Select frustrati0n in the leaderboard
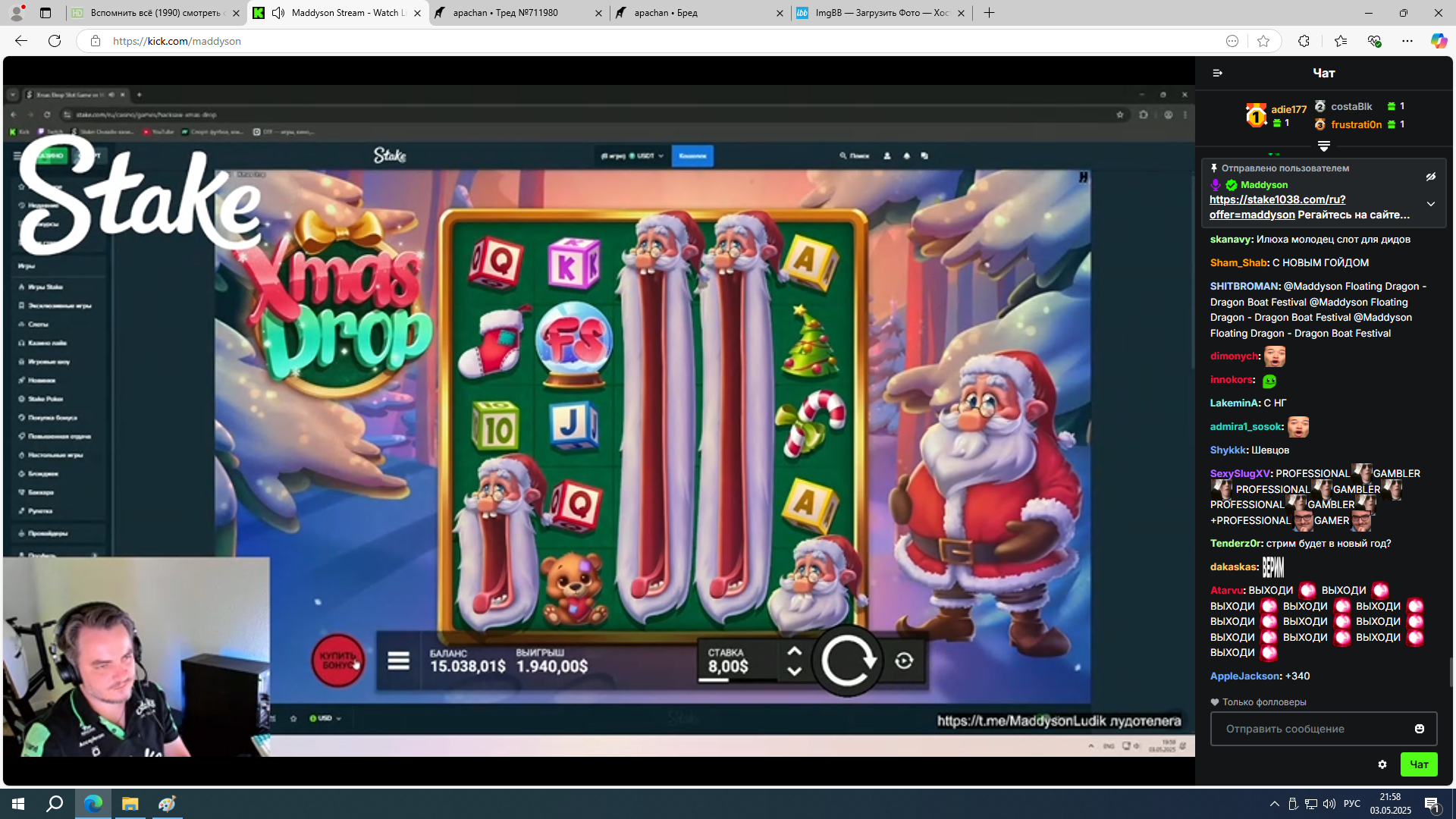The width and height of the screenshot is (1456, 819). (x=1356, y=124)
